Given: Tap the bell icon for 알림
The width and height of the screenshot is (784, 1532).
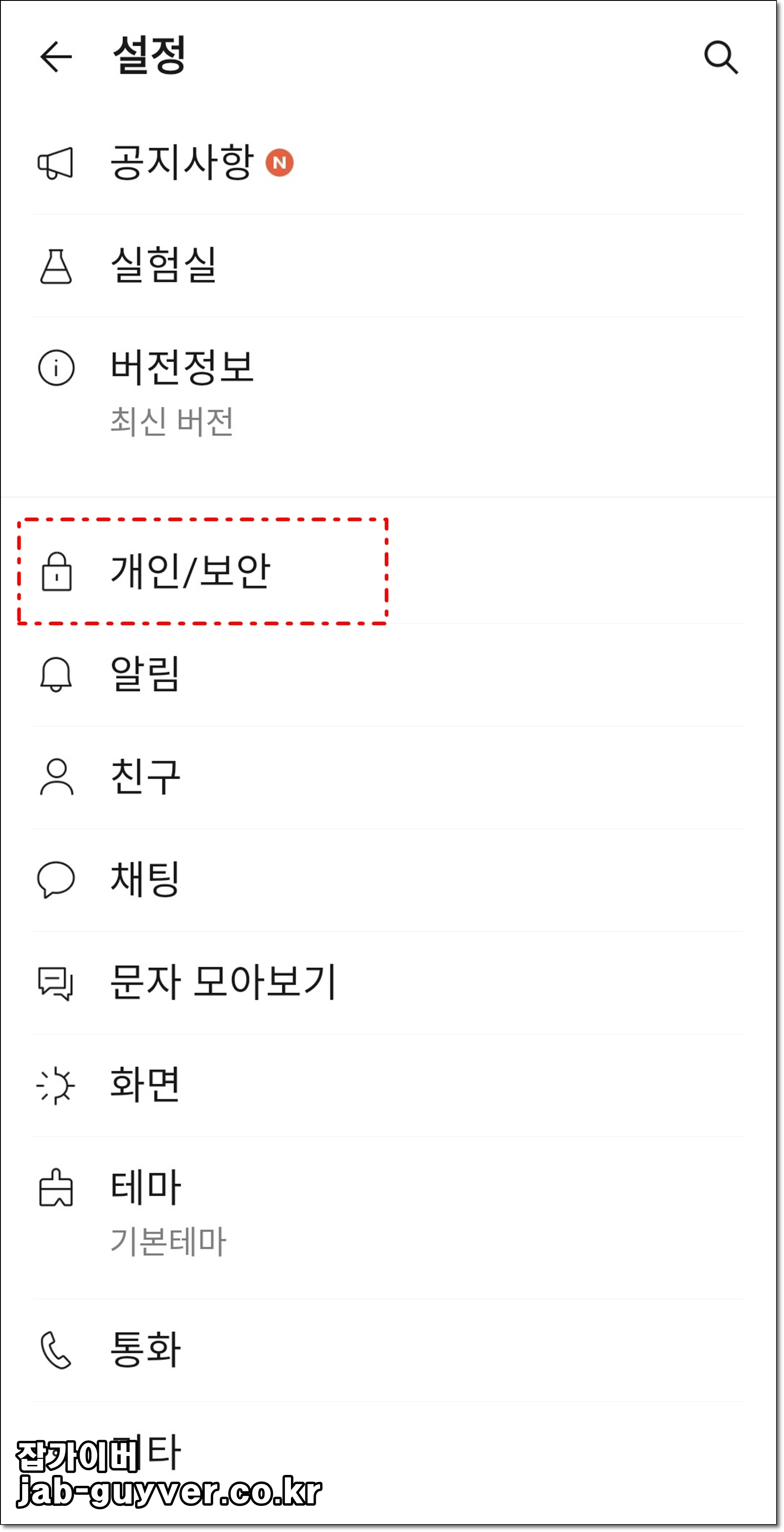Looking at the screenshot, I should click(x=56, y=674).
